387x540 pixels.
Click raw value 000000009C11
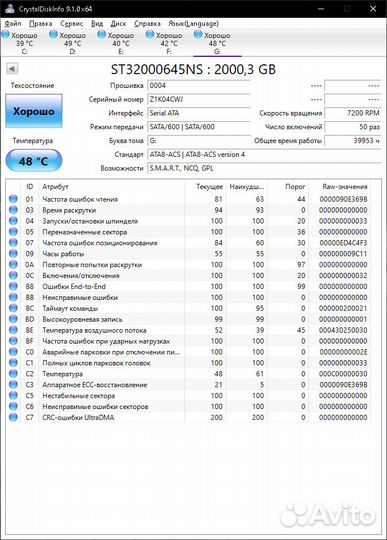click(x=343, y=254)
